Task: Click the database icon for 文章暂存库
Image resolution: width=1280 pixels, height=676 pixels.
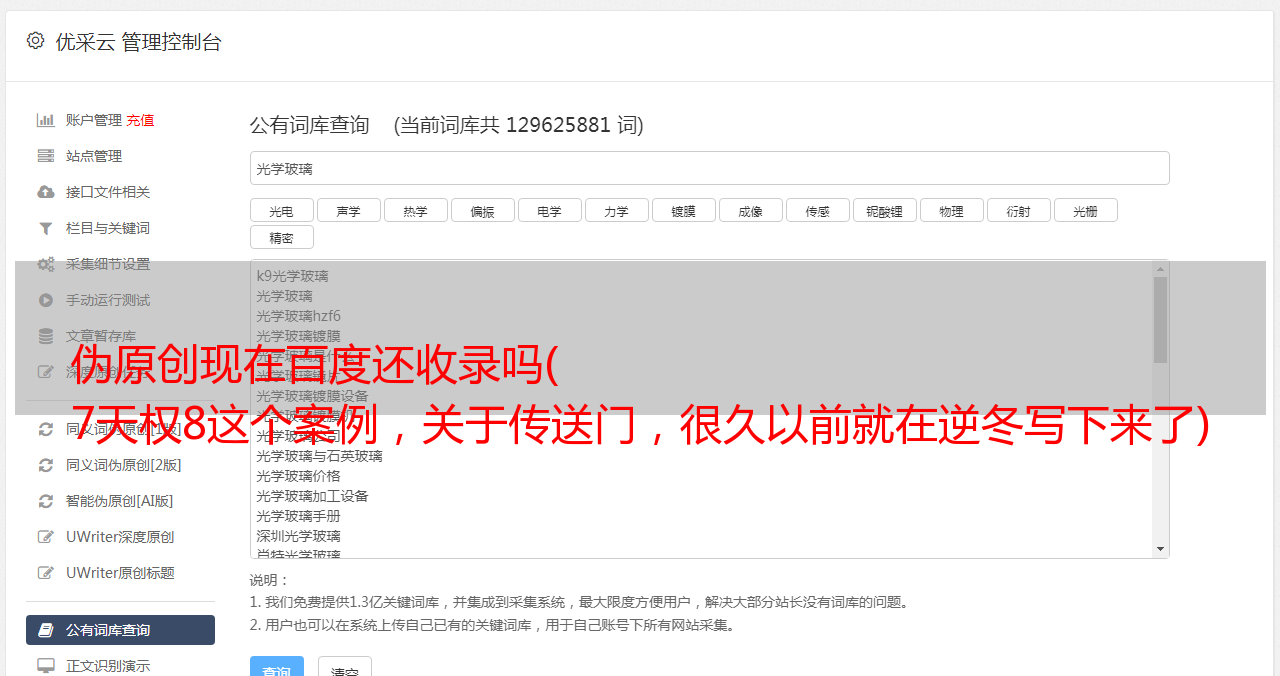Action: [x=46, y=336]
